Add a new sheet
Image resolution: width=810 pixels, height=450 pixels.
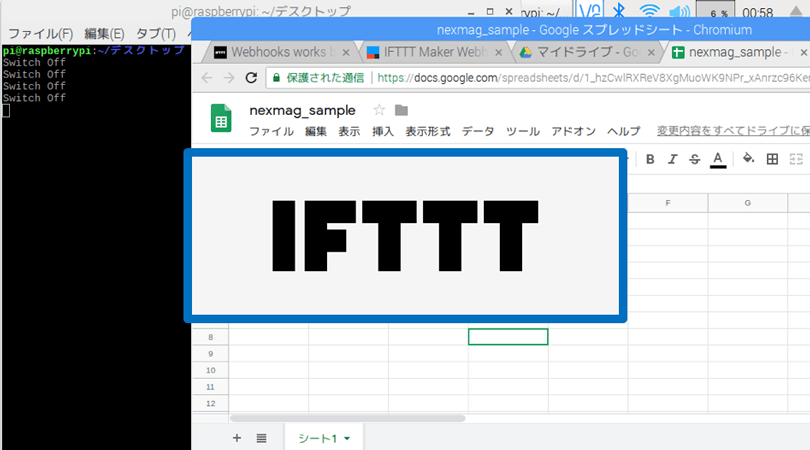coord(237,438)
